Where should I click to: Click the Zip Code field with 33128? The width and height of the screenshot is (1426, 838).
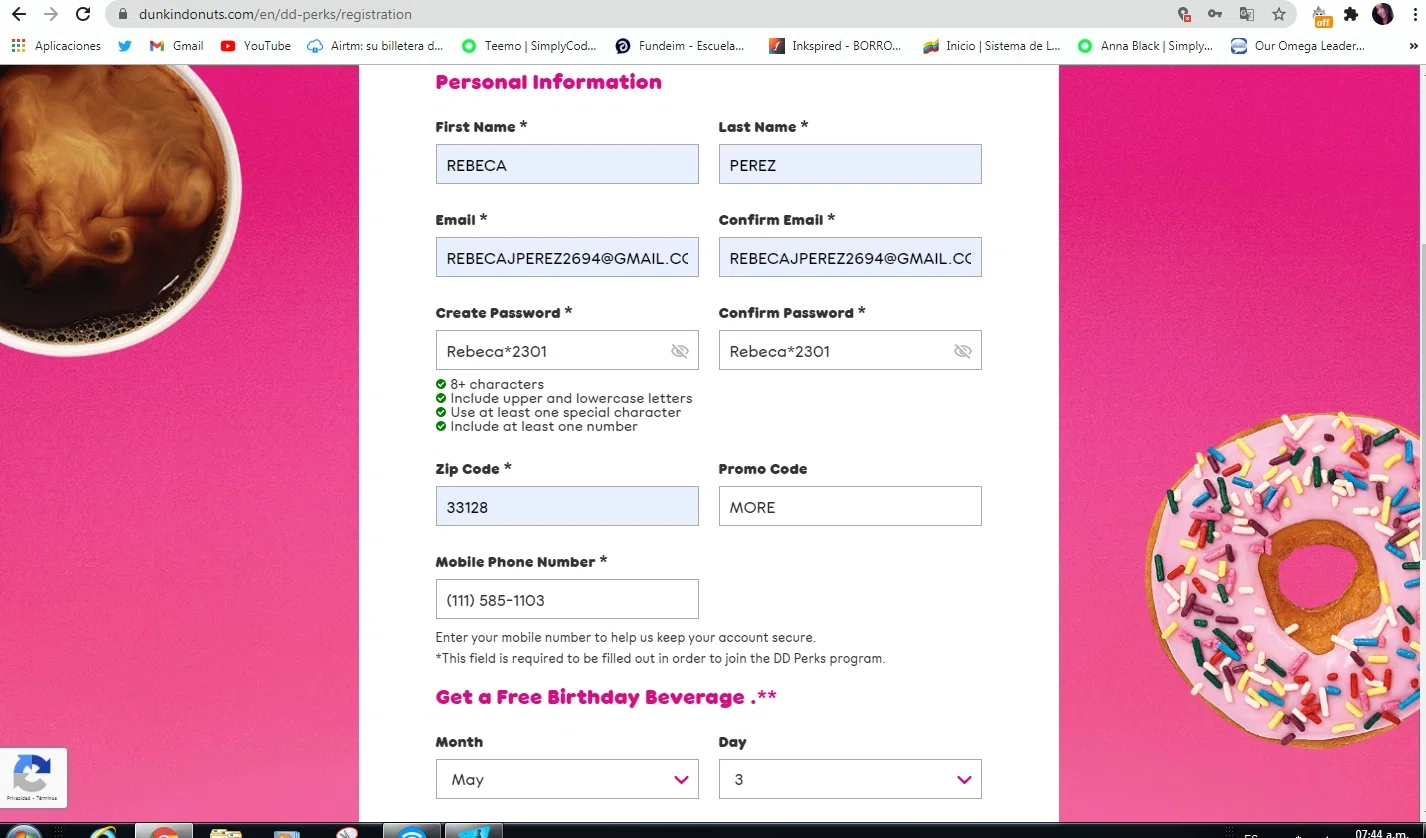pos(567,506)
